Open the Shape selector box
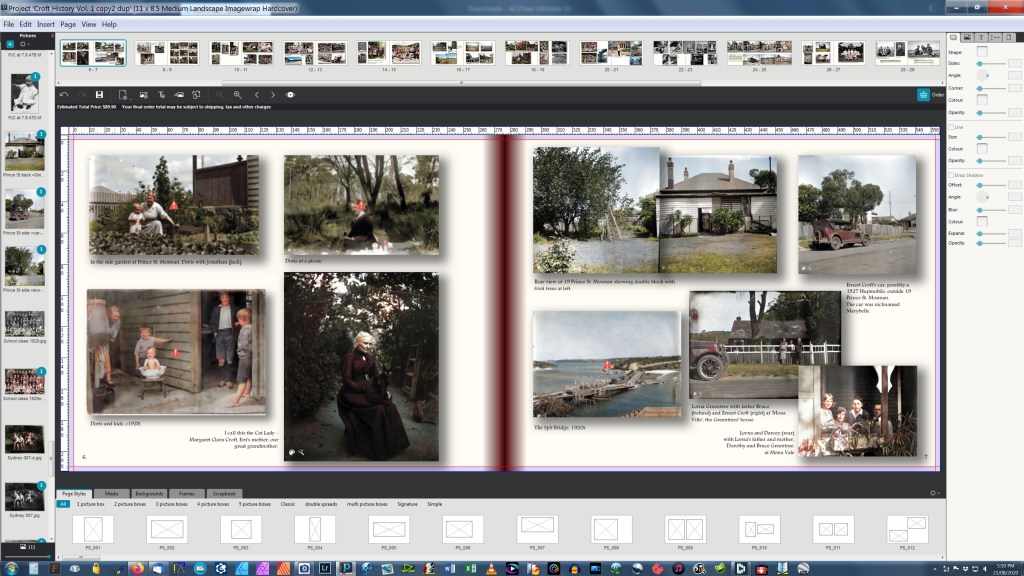1024x576 pixels. pyautogui.click(x=982, y=51)
